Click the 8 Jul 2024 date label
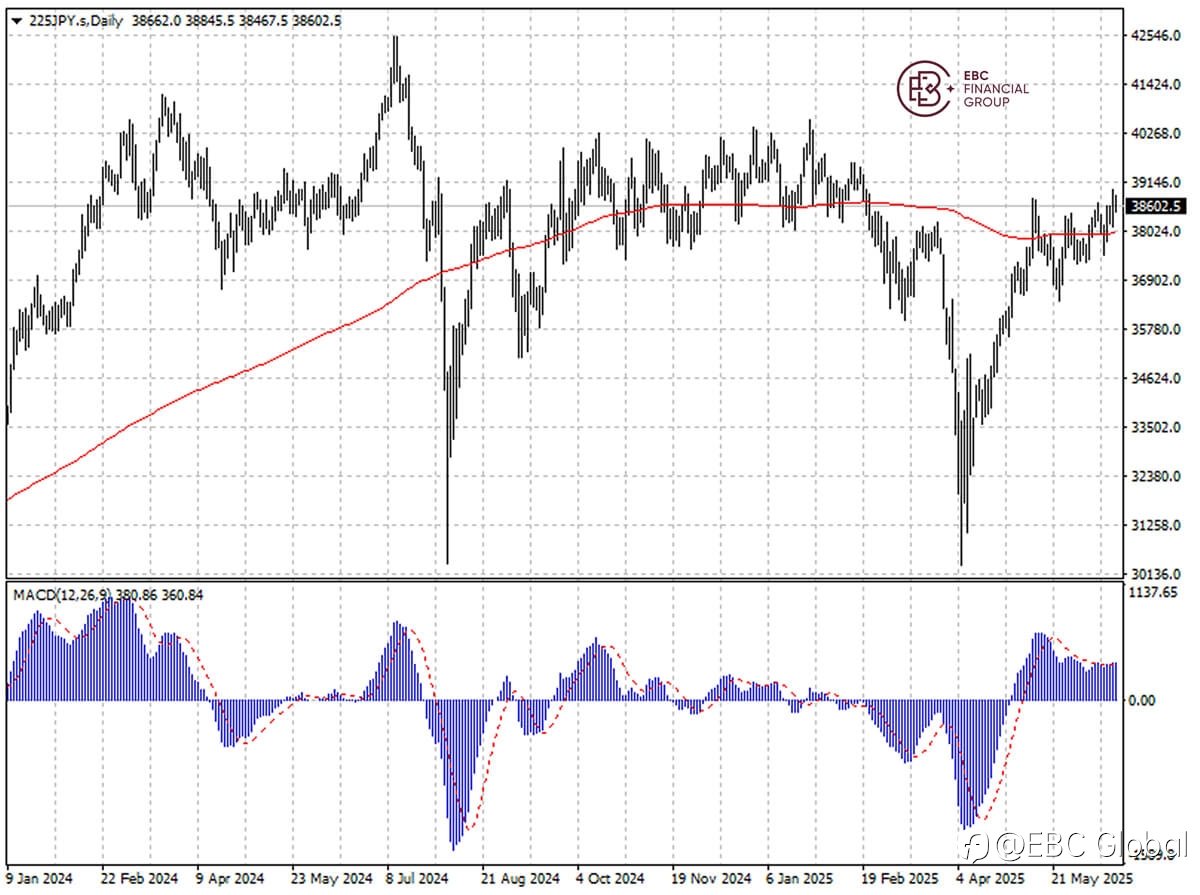 416,878
